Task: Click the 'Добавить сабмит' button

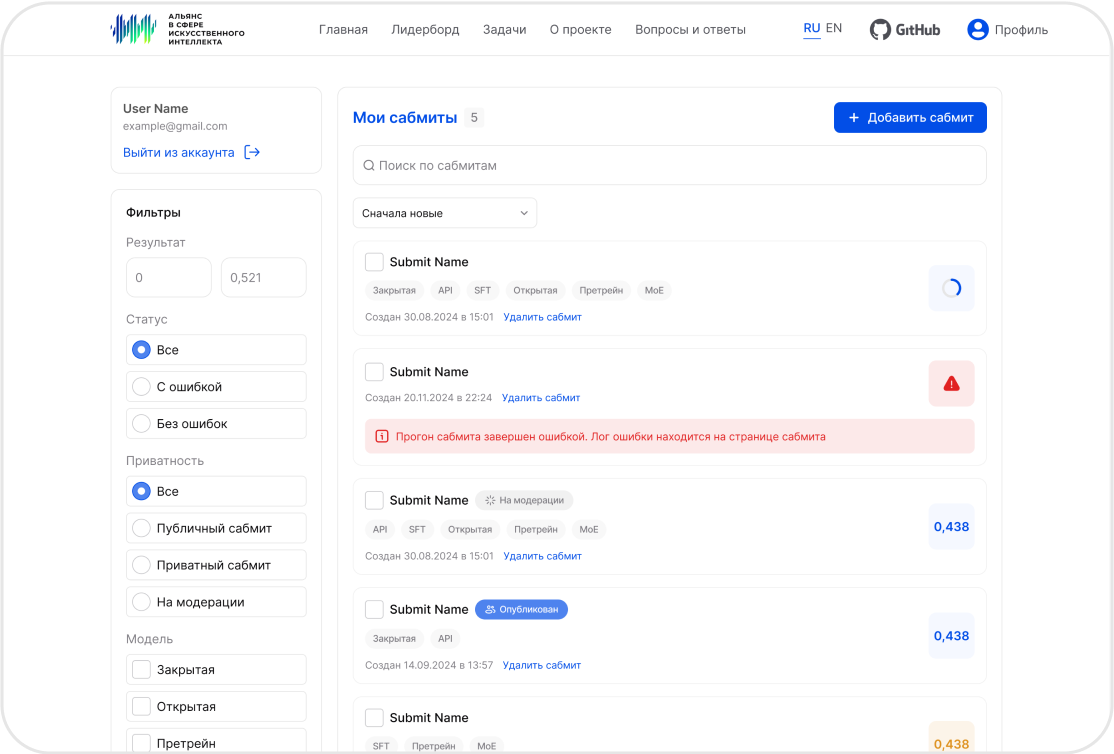Action: (910, 117)
